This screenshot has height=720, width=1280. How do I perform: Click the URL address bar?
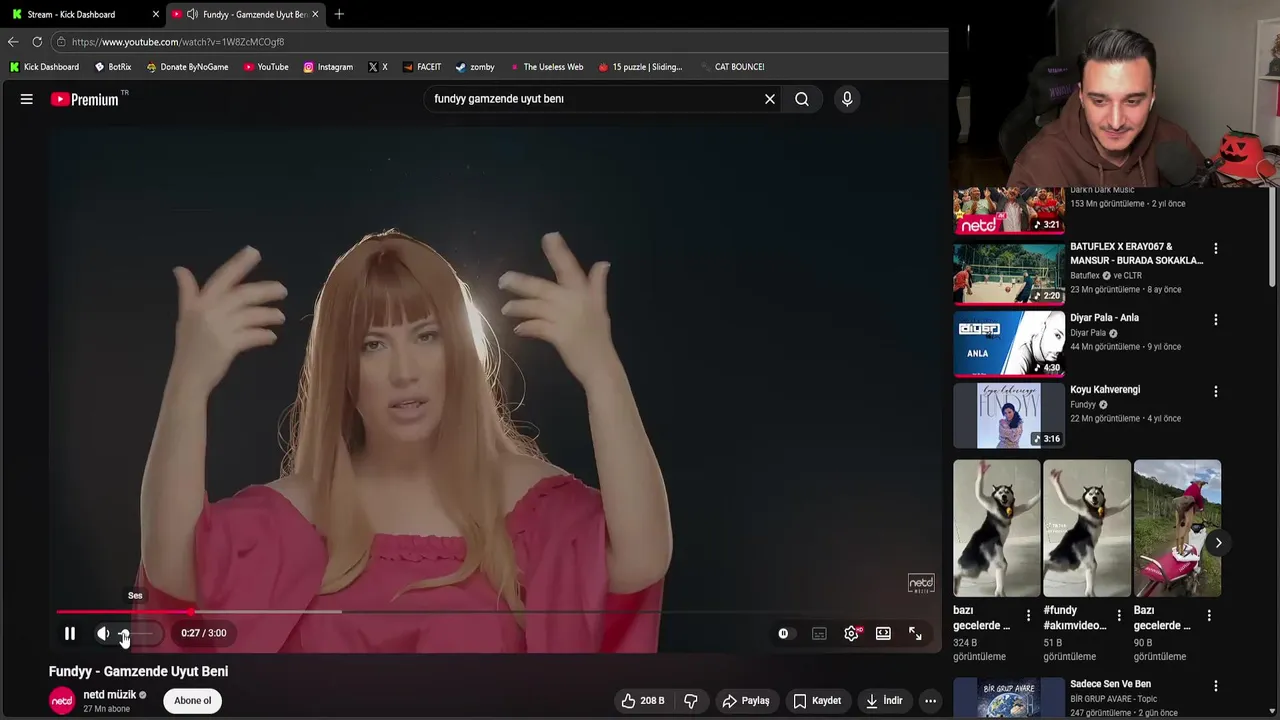click(x=500, y=42)
